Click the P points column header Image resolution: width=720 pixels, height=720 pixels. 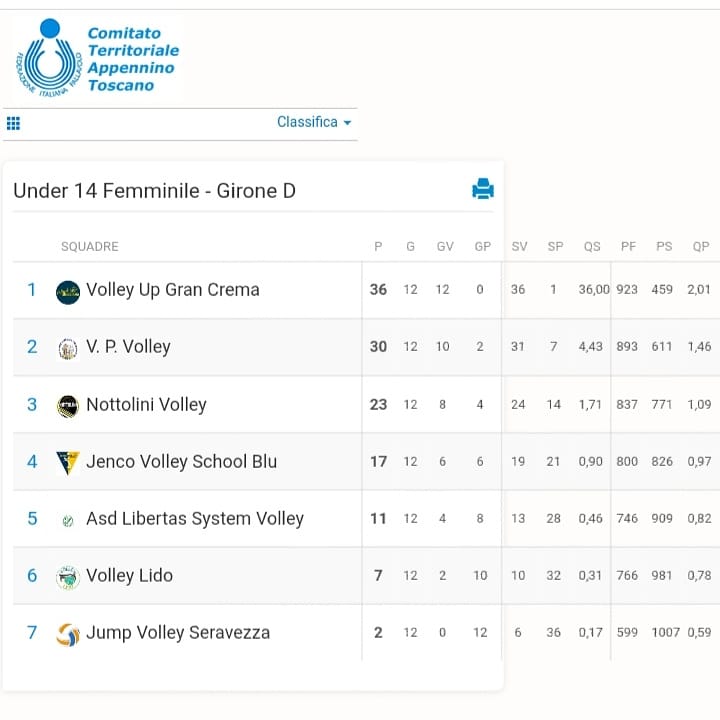(x=378, y=247)
